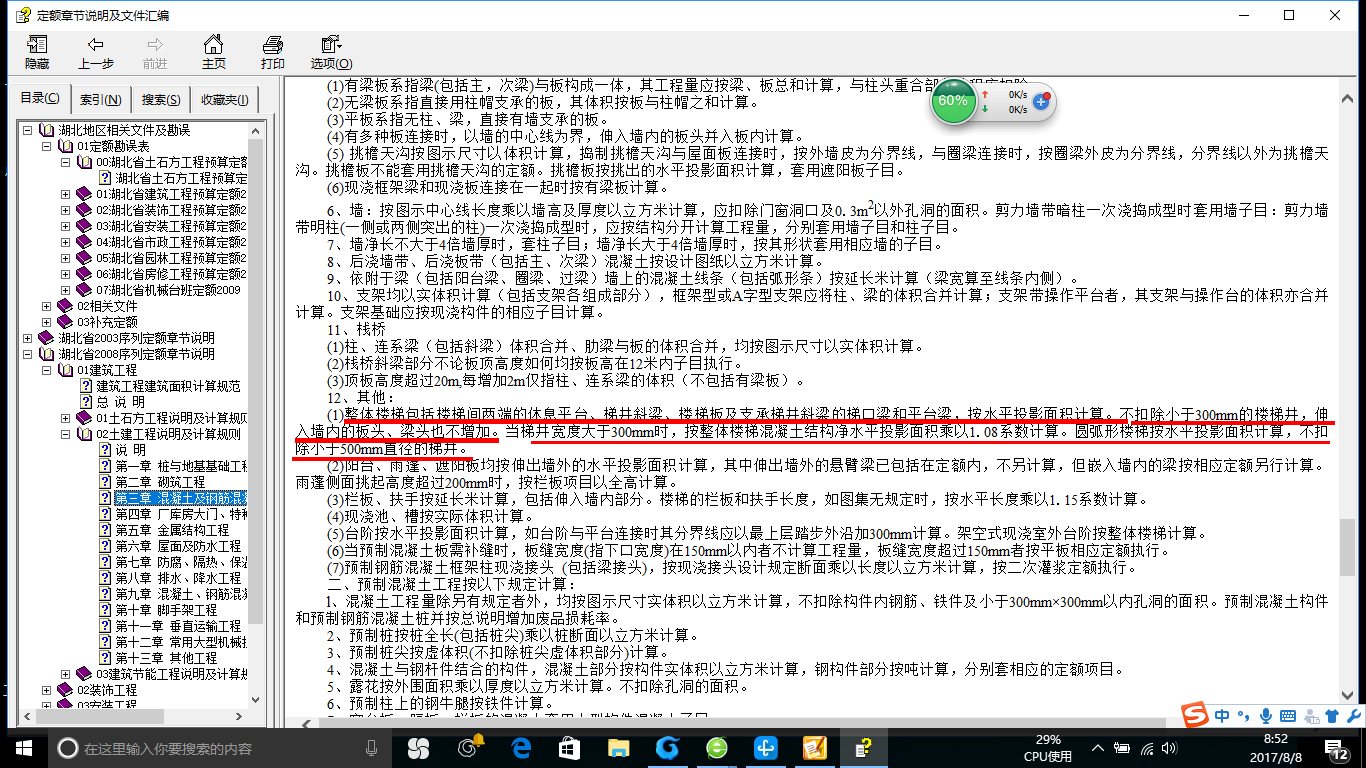Open the Sogou wrench toolbox icon
The width and height of the screenshot is (1366, 768).
pyautogui.click(x=1352, y=715)
